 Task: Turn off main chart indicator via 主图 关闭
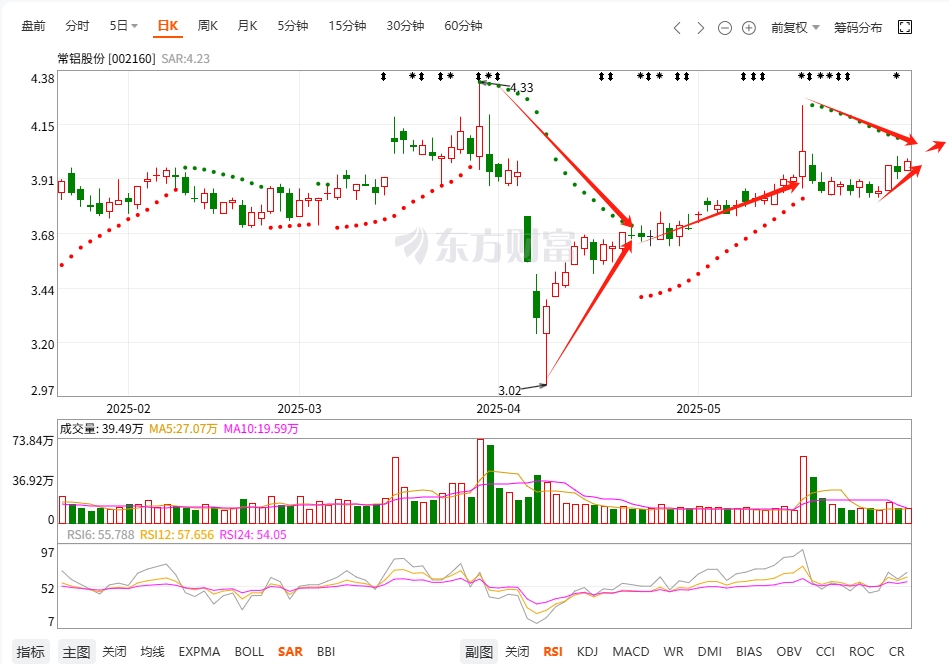114,652
